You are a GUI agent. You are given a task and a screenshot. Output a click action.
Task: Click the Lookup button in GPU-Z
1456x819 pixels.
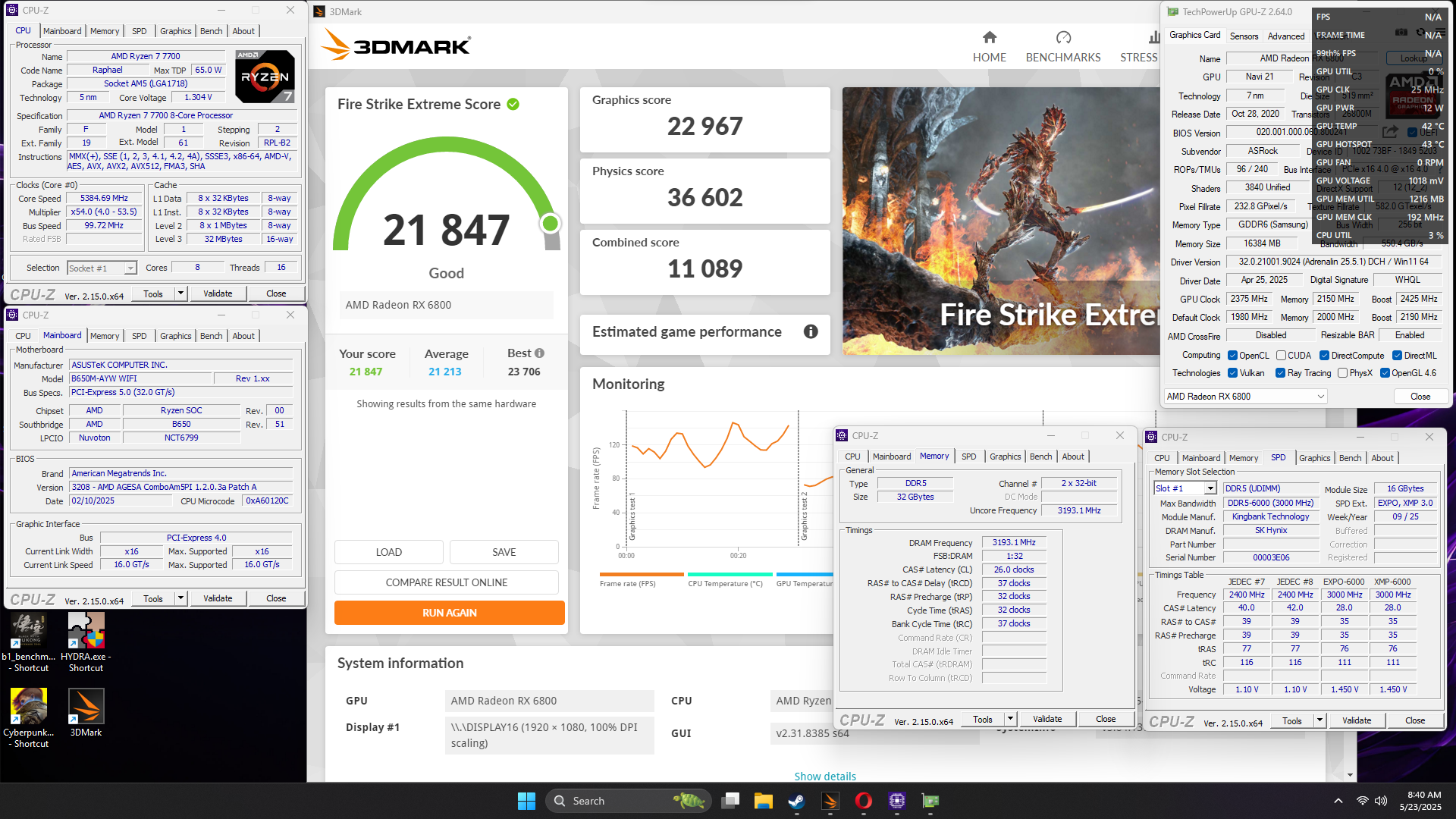pyautogui.click(x=1414, y=58)
